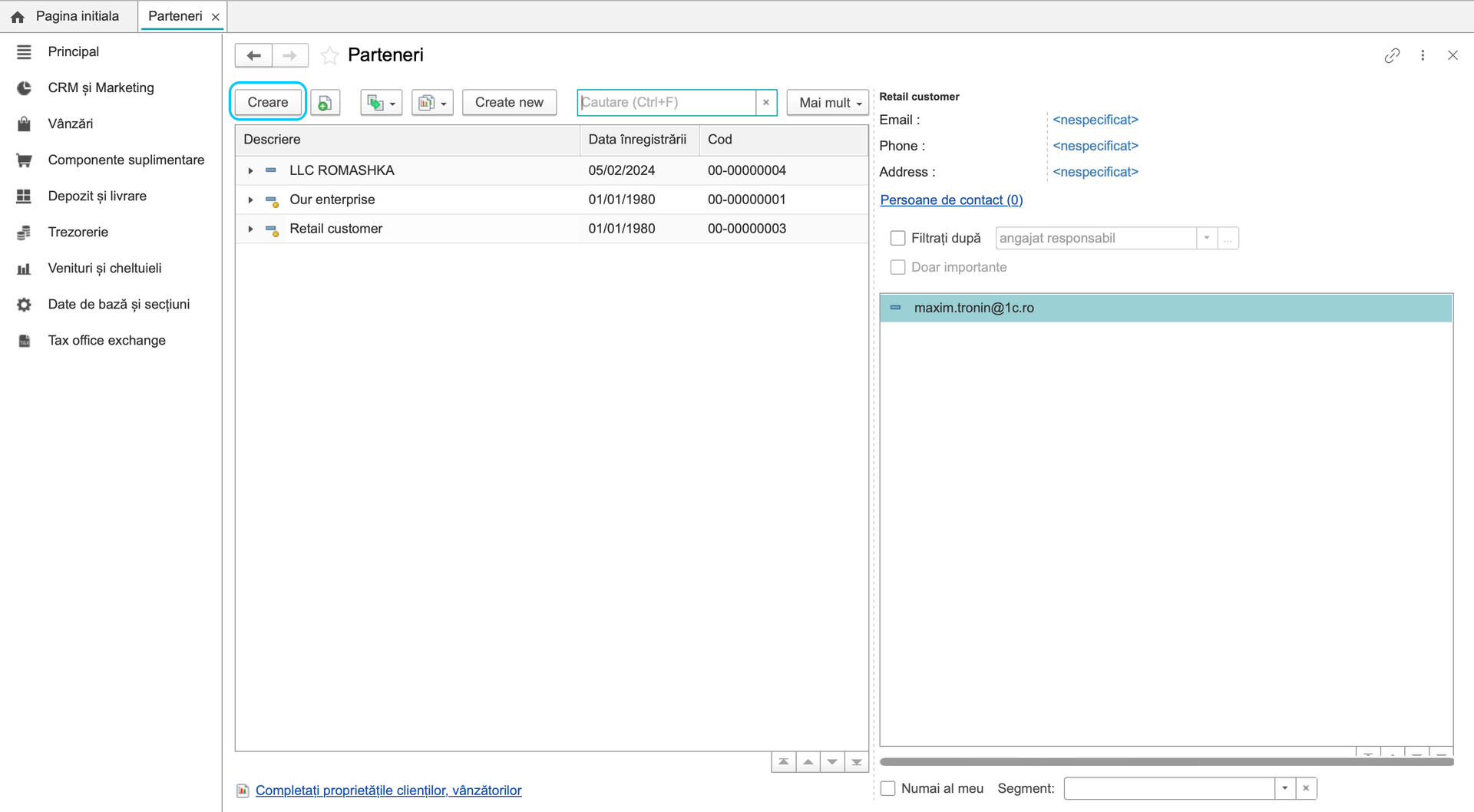The height and width of the screenshot is (812, 1474).
Task: Click the Trezorerie coins icon
Action: [x=24, y=232]
